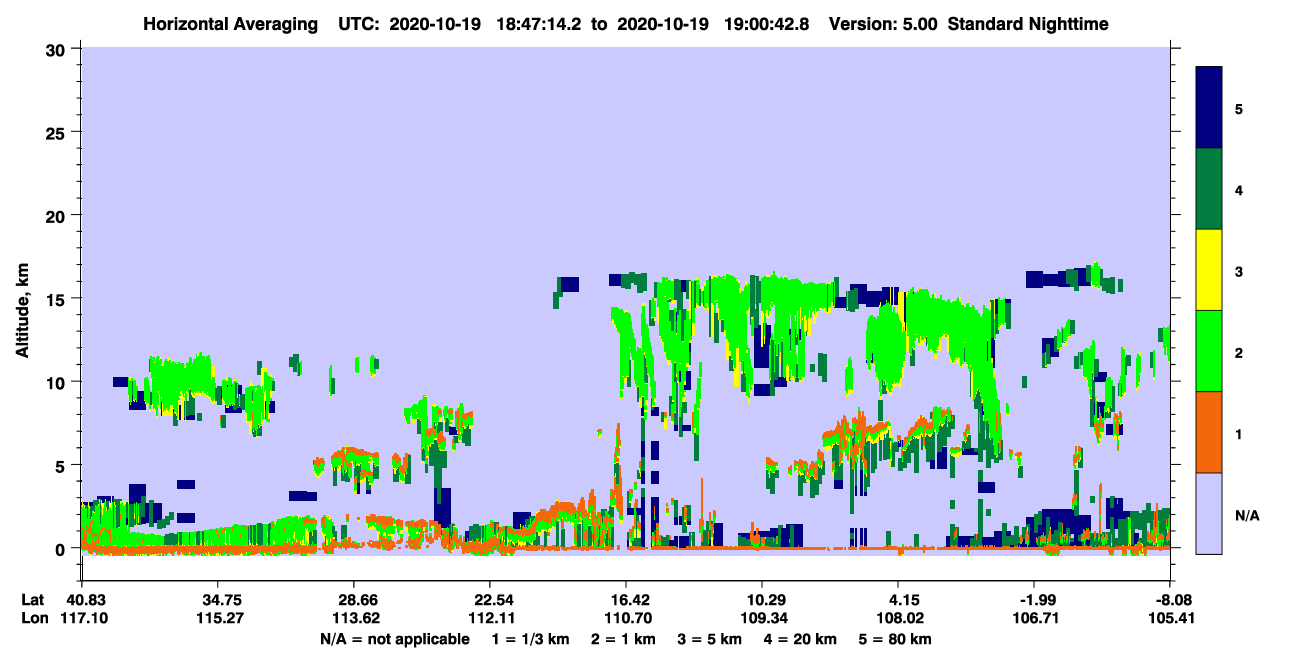Click the start time '18:47:14.2'

[x=540, y=23]
